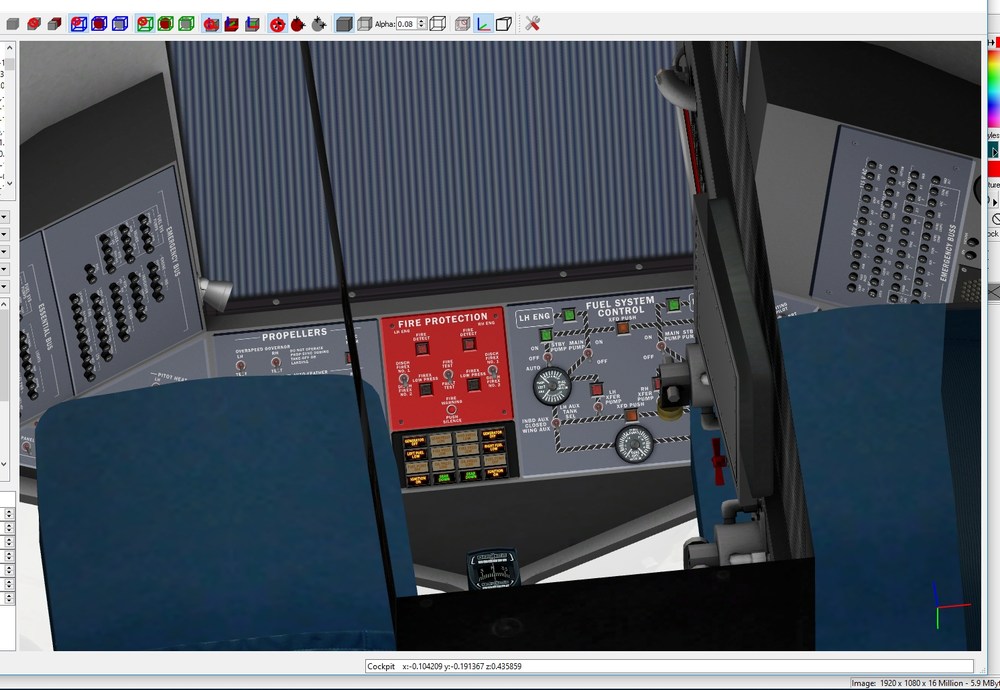Decrease Alpha with the down stepper arrow

pyautogui.click(x=422, y=27)
